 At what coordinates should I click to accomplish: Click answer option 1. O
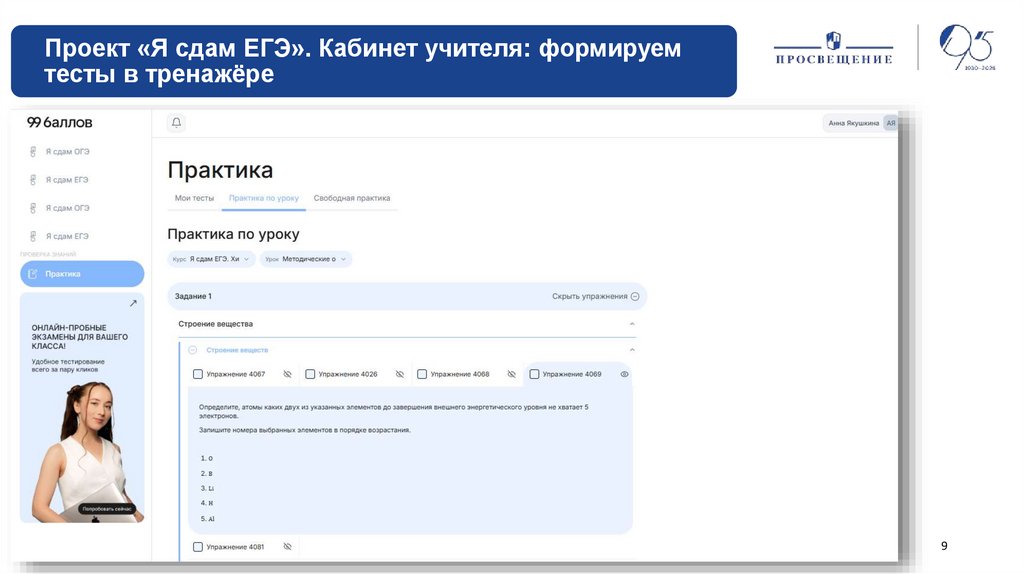(206, 458)
